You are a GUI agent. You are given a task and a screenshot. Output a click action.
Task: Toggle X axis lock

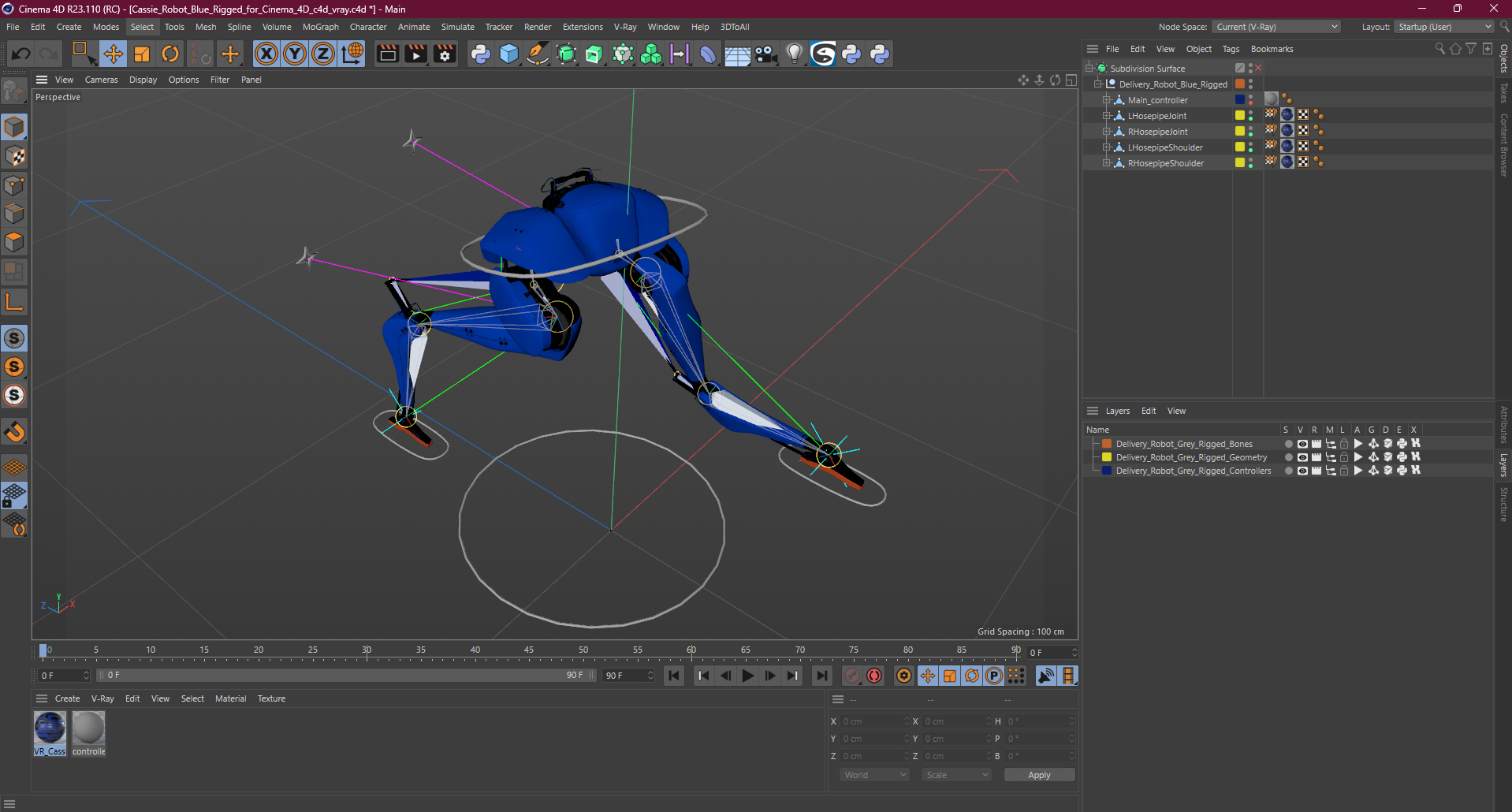tap(266, 54)
